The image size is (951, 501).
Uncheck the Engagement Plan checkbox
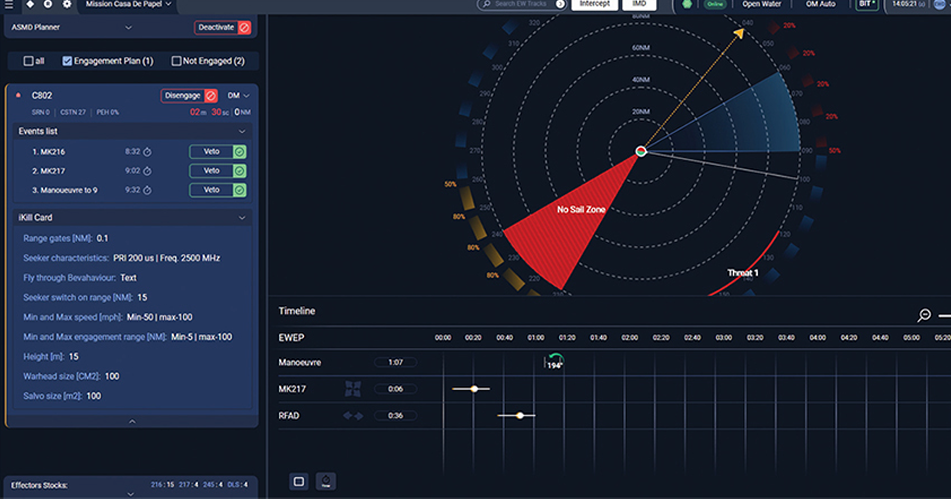pyautogui.click(x=67, y=61)
